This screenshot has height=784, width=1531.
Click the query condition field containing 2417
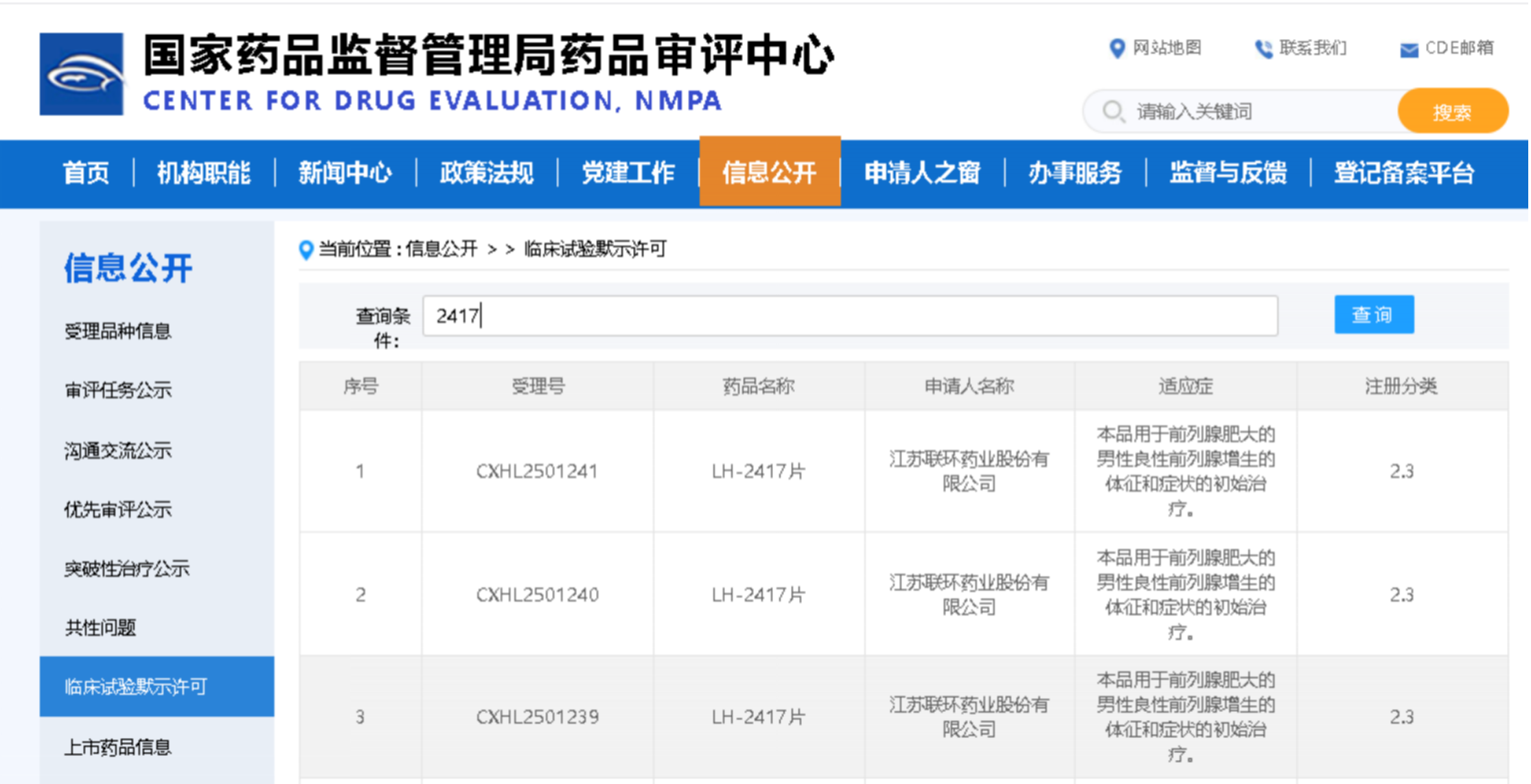coord(849,316)
